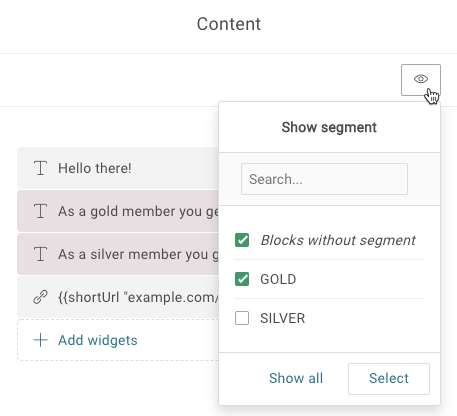Click the SILVER label text
The width and height of the screenshot is (457, 416).
click(x=283, y=318)
